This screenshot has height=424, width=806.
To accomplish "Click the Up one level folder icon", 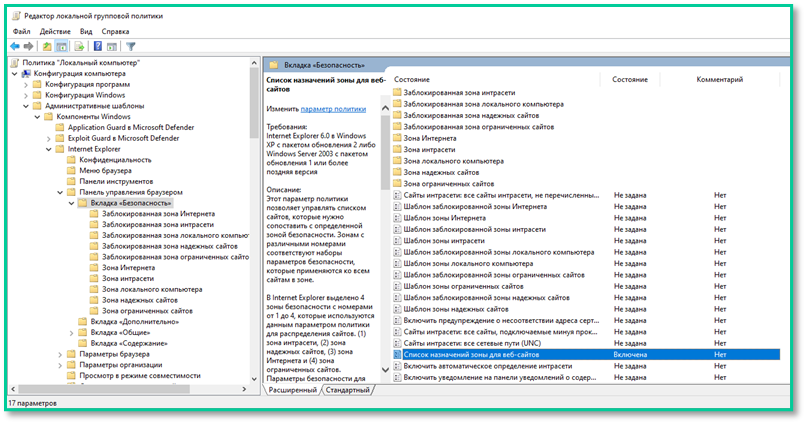I will [x=47, y=46].
